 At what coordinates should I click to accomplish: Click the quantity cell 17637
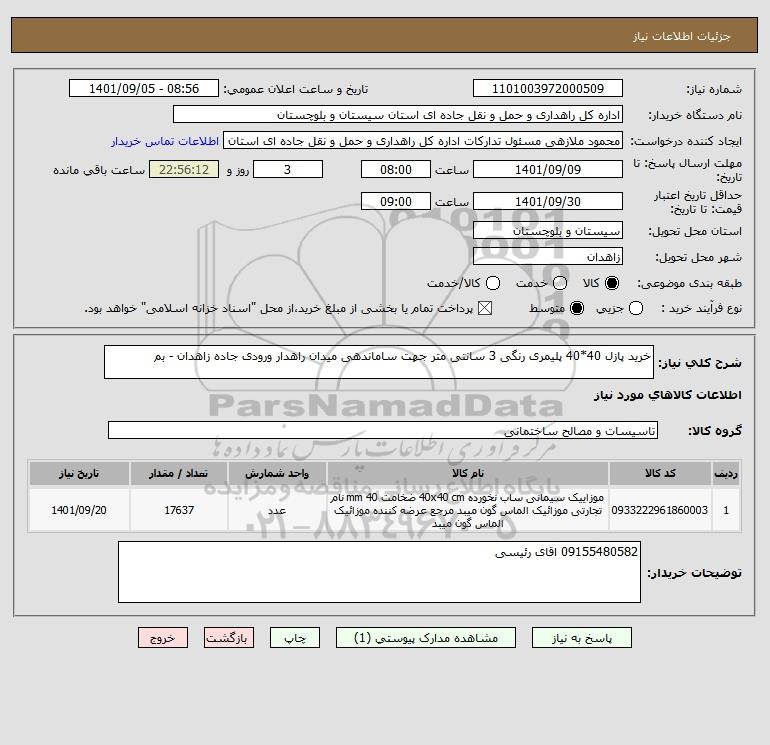[179, 510]
